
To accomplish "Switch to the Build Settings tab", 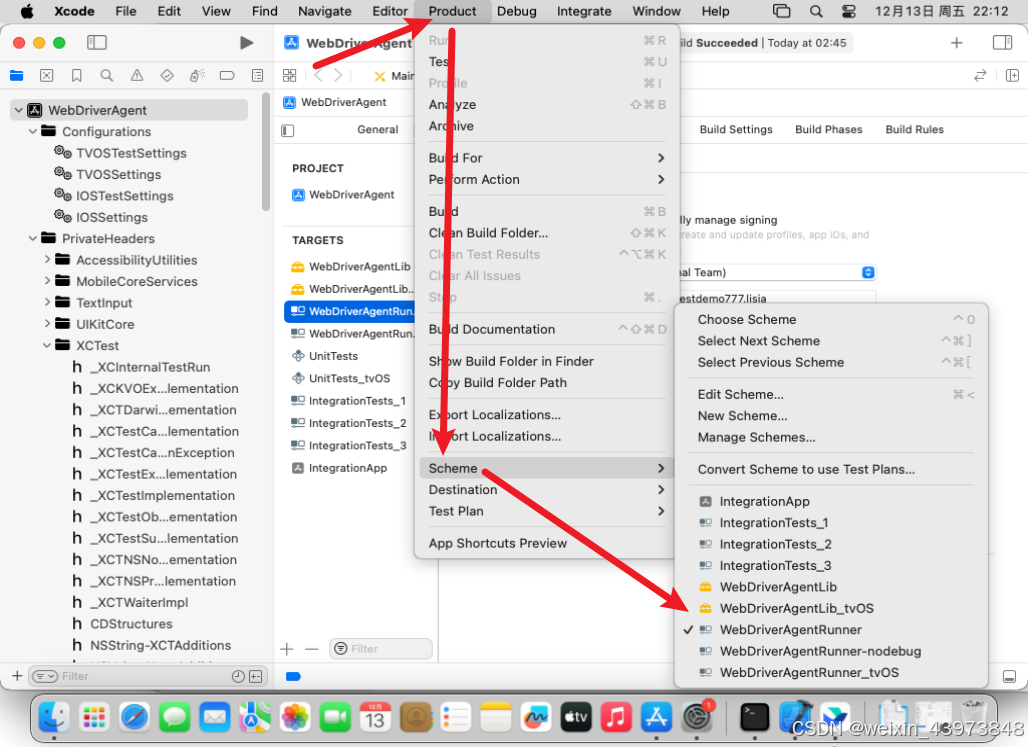I will [x=736, y=130].
